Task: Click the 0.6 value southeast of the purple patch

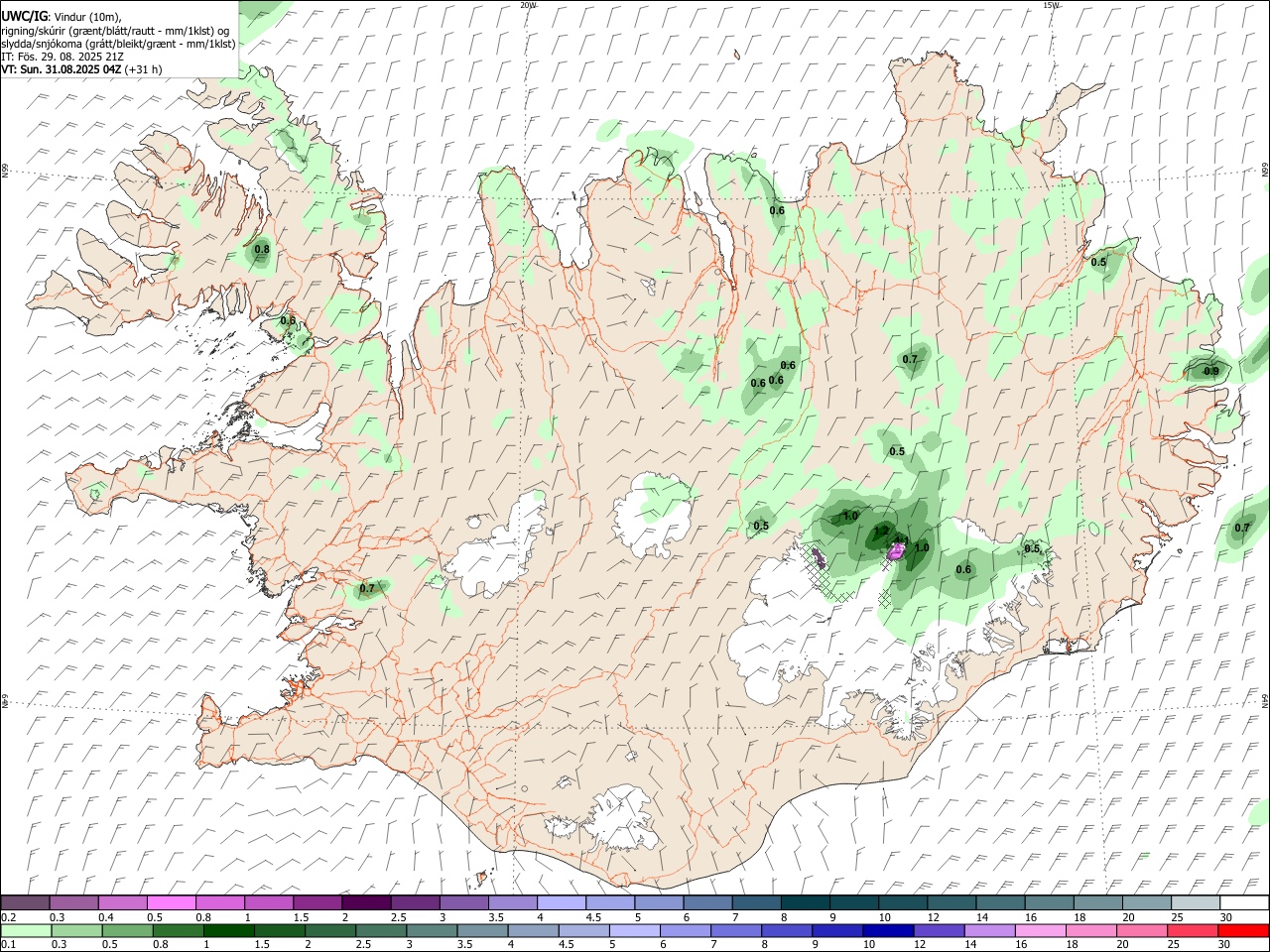Action: 963,569
